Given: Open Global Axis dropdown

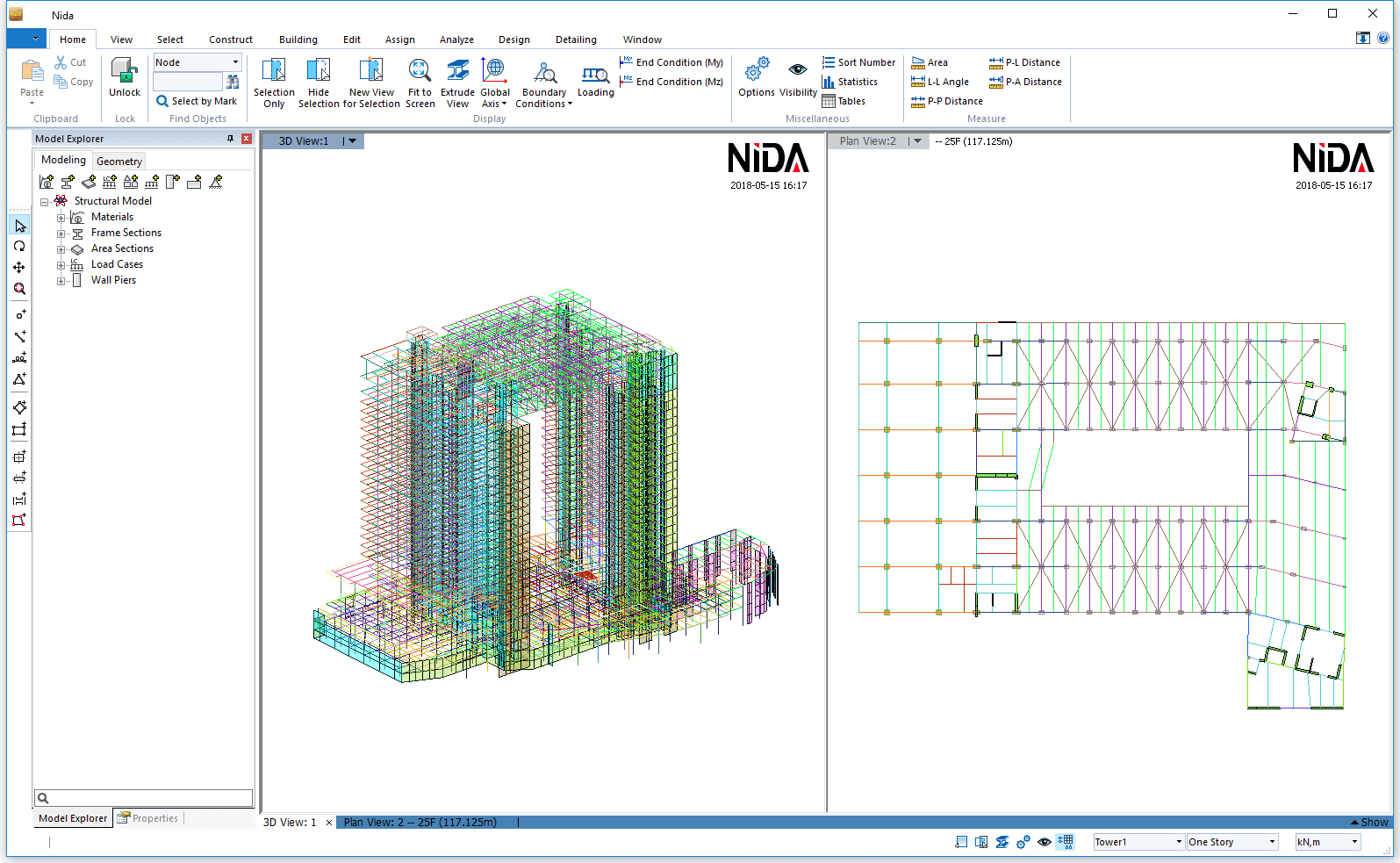Looking at the screenshot, I should click(495, 84).
